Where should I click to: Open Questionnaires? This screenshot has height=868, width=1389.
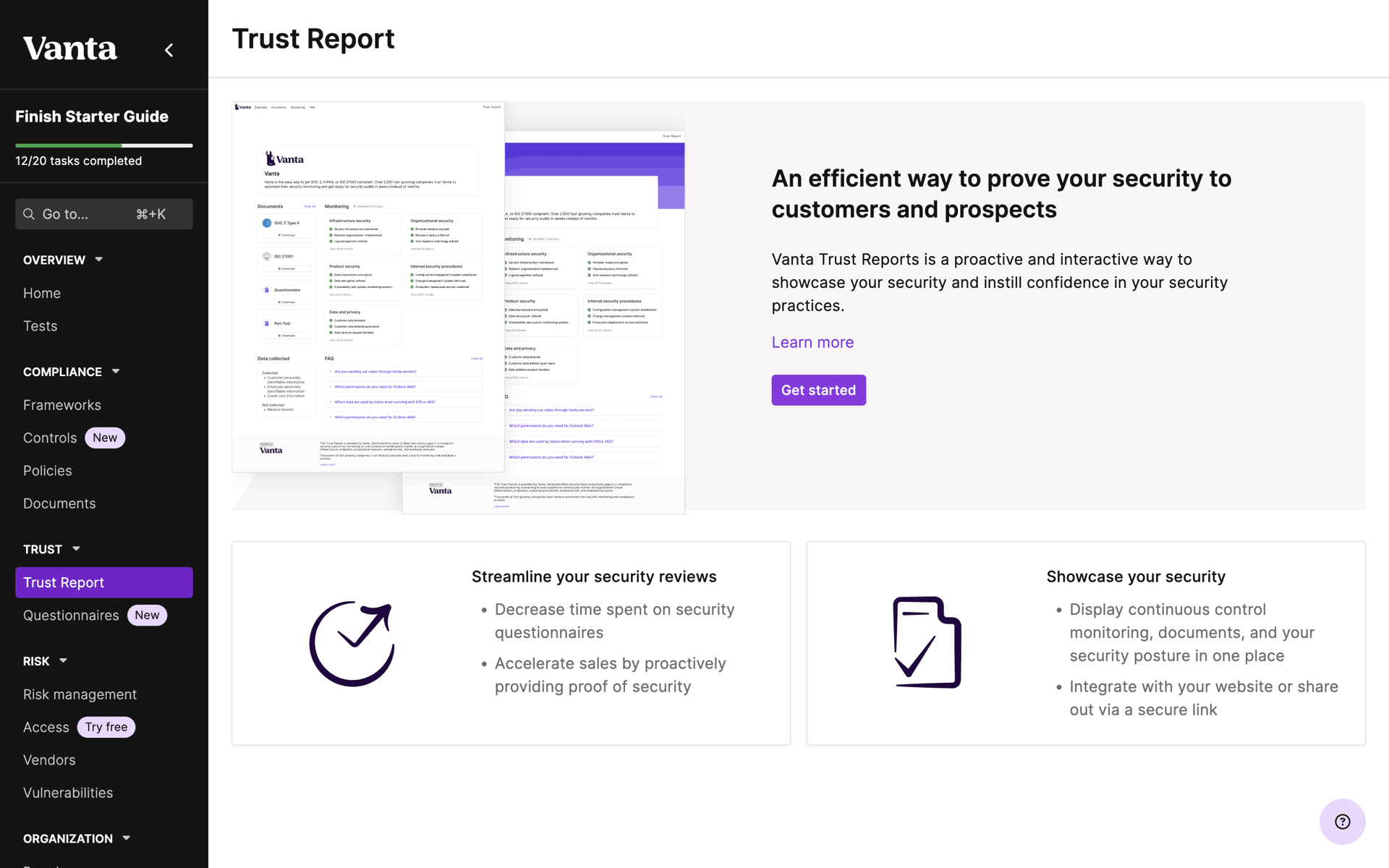71,616
